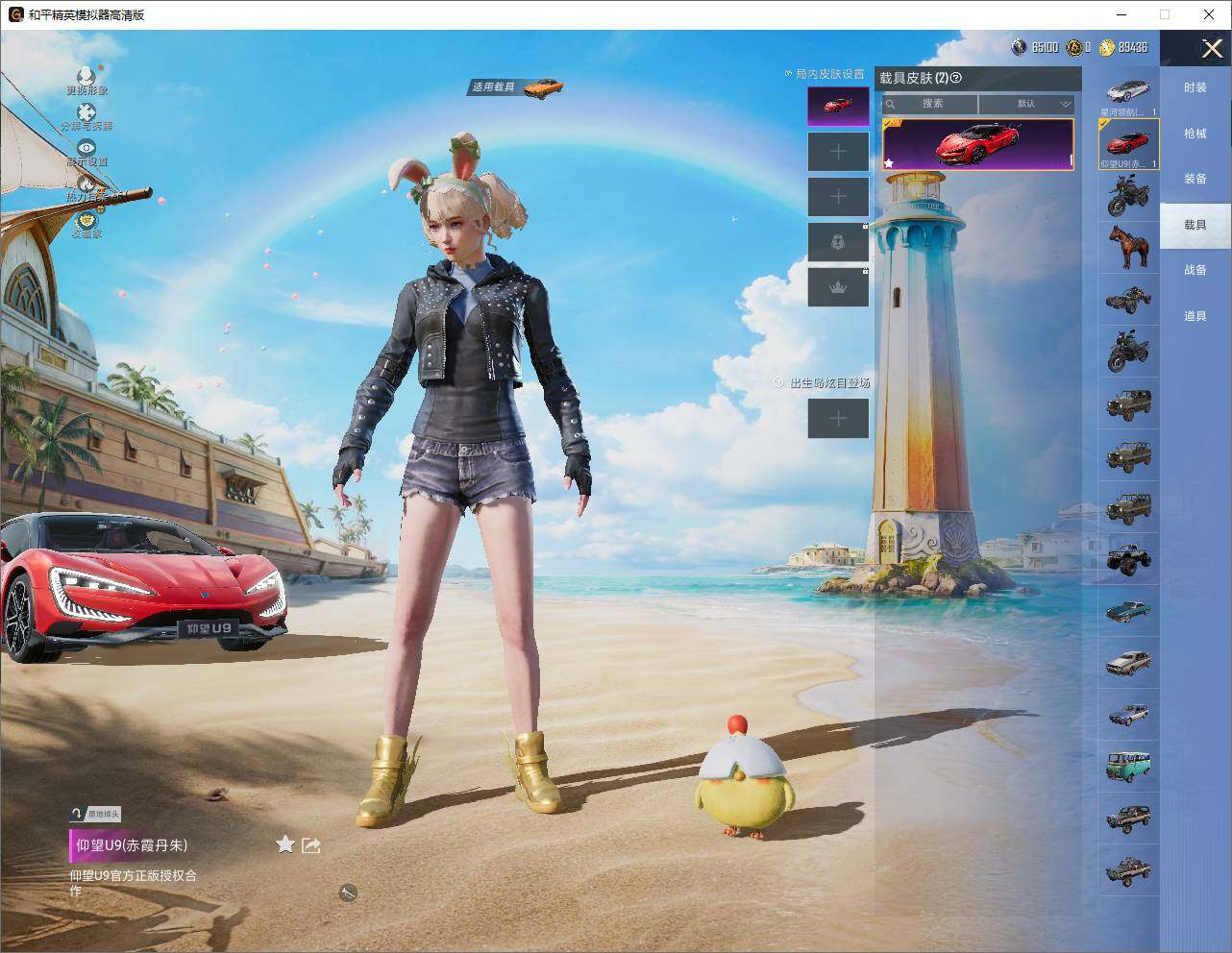Screen dimensions: 1232x953
Task: Close the wardrobe with the X button
Action: pyautogui.click(x=1213, y=48)
